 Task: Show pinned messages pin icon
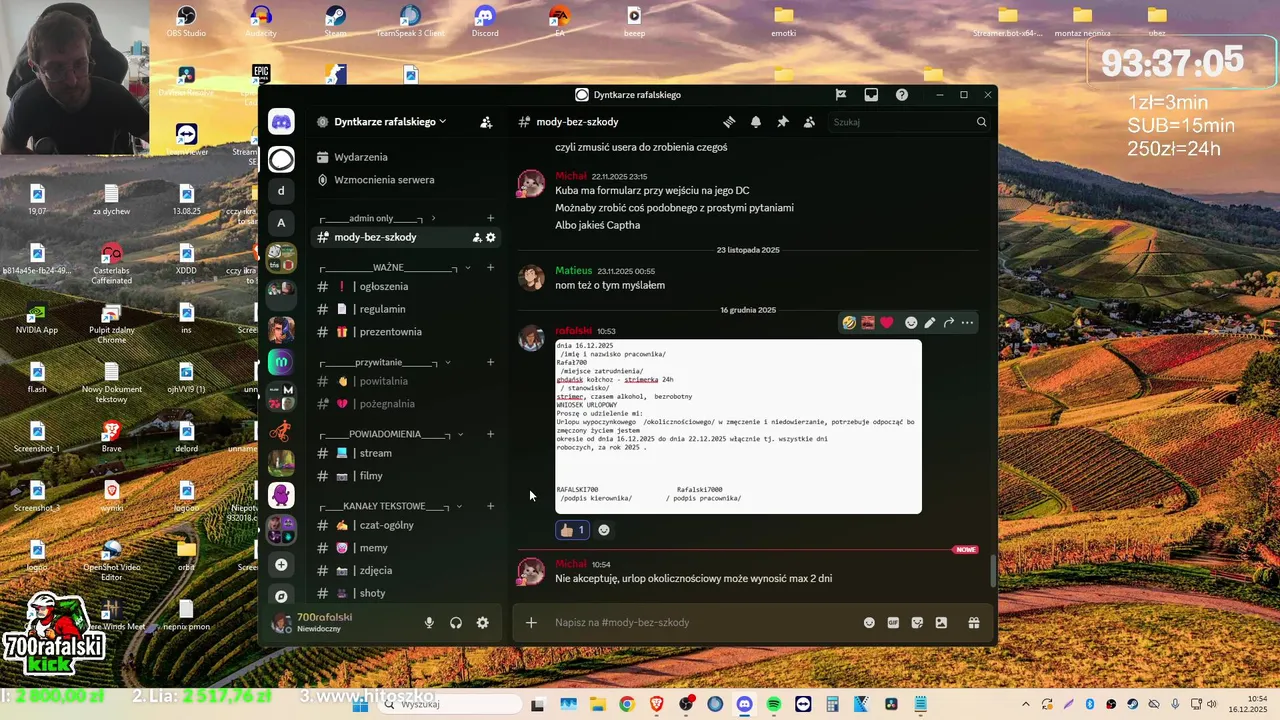tap(783, 122)
